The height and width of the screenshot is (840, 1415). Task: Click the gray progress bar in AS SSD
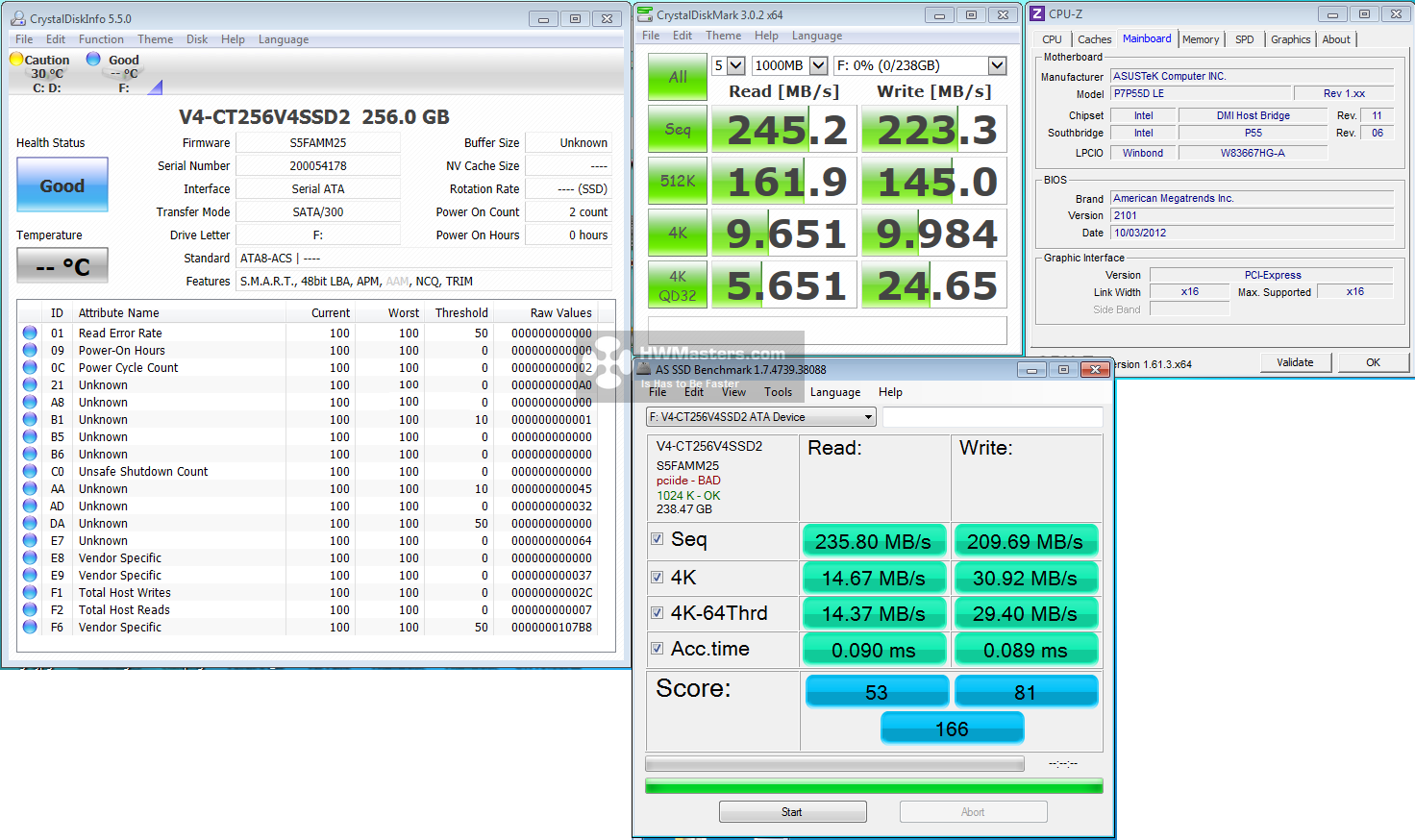(x=834, y=763)
